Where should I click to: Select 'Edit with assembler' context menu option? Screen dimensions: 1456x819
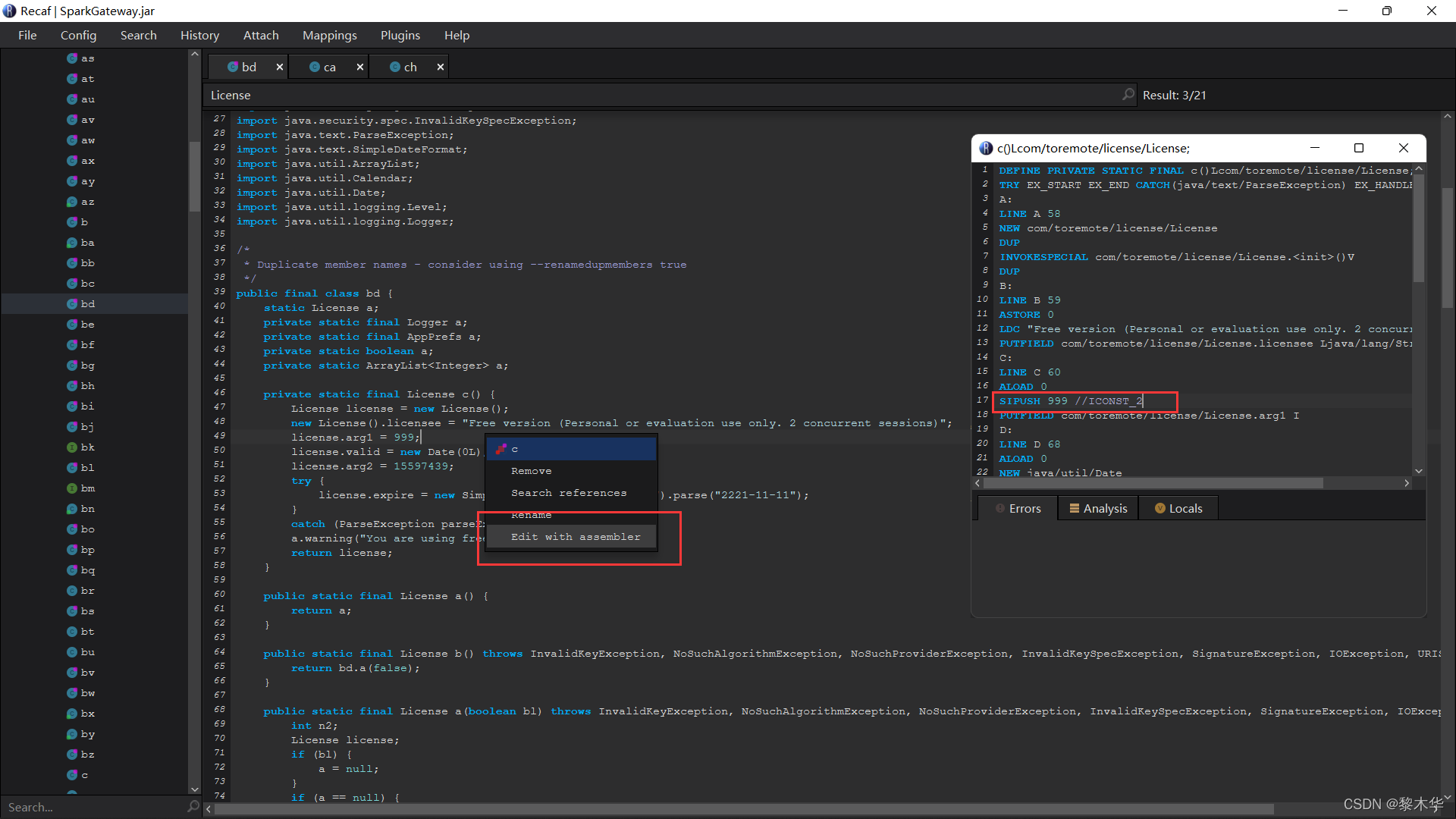coord(576,537)
